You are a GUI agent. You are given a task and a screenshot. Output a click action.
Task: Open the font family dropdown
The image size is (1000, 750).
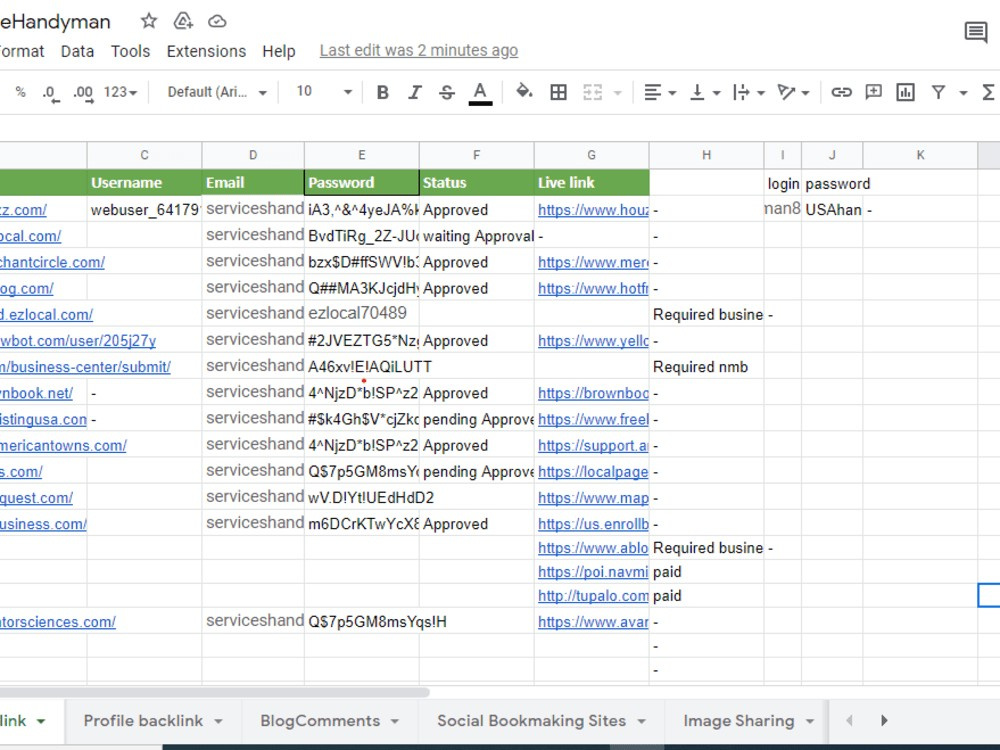coord(217,92)
